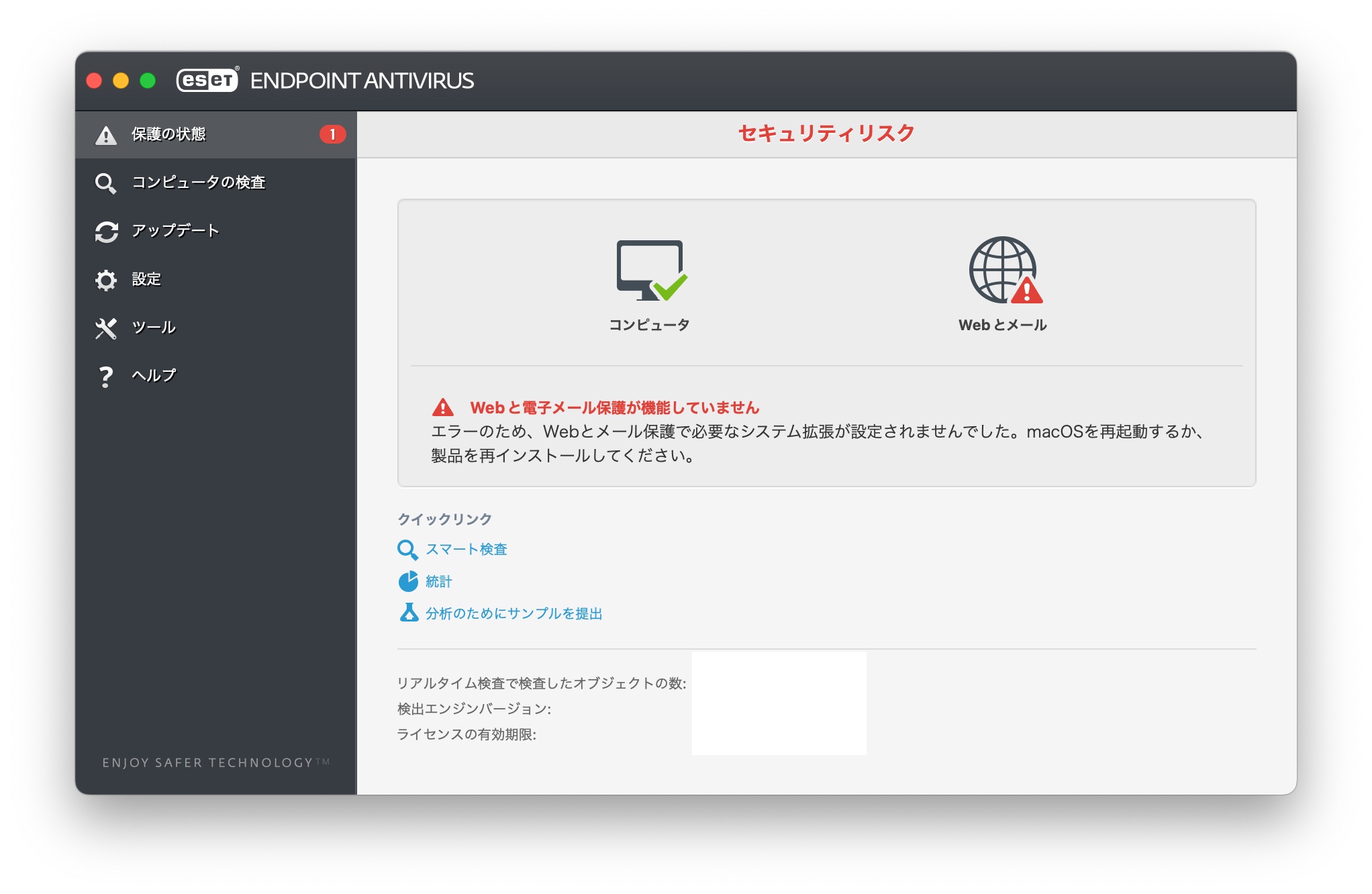Click the スマート検査 quick link
This screenshot has width=1372, height=894.
pyautogui.click(x=467, y=550)
